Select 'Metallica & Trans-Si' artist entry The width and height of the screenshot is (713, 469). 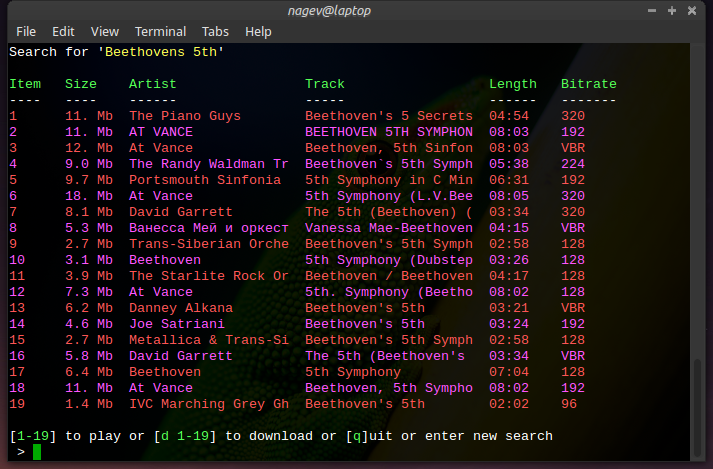click(209, 340)
